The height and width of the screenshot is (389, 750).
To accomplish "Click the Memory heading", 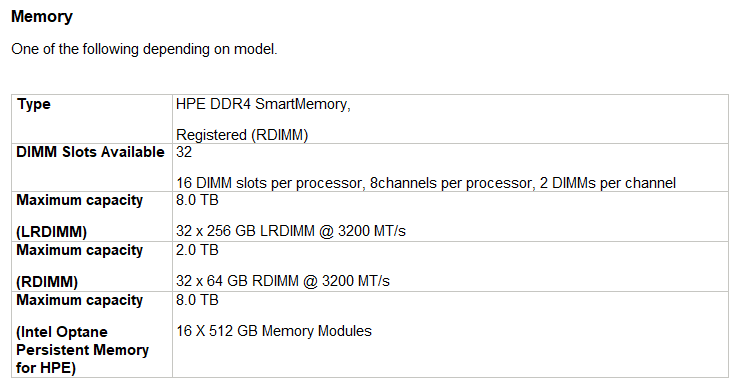I will pos(42,16).
